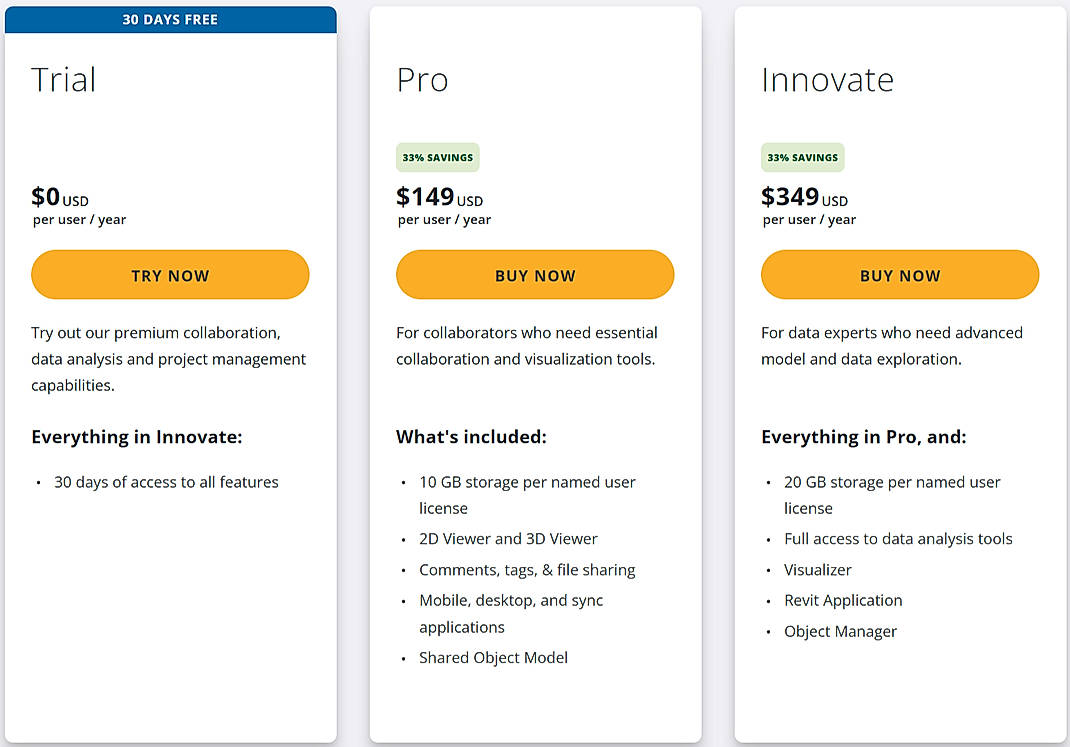Image resolution: width=1070 pixels, height=747 pixels.
Task: Select the Object Manager feature item
Action: pos(840,631)
